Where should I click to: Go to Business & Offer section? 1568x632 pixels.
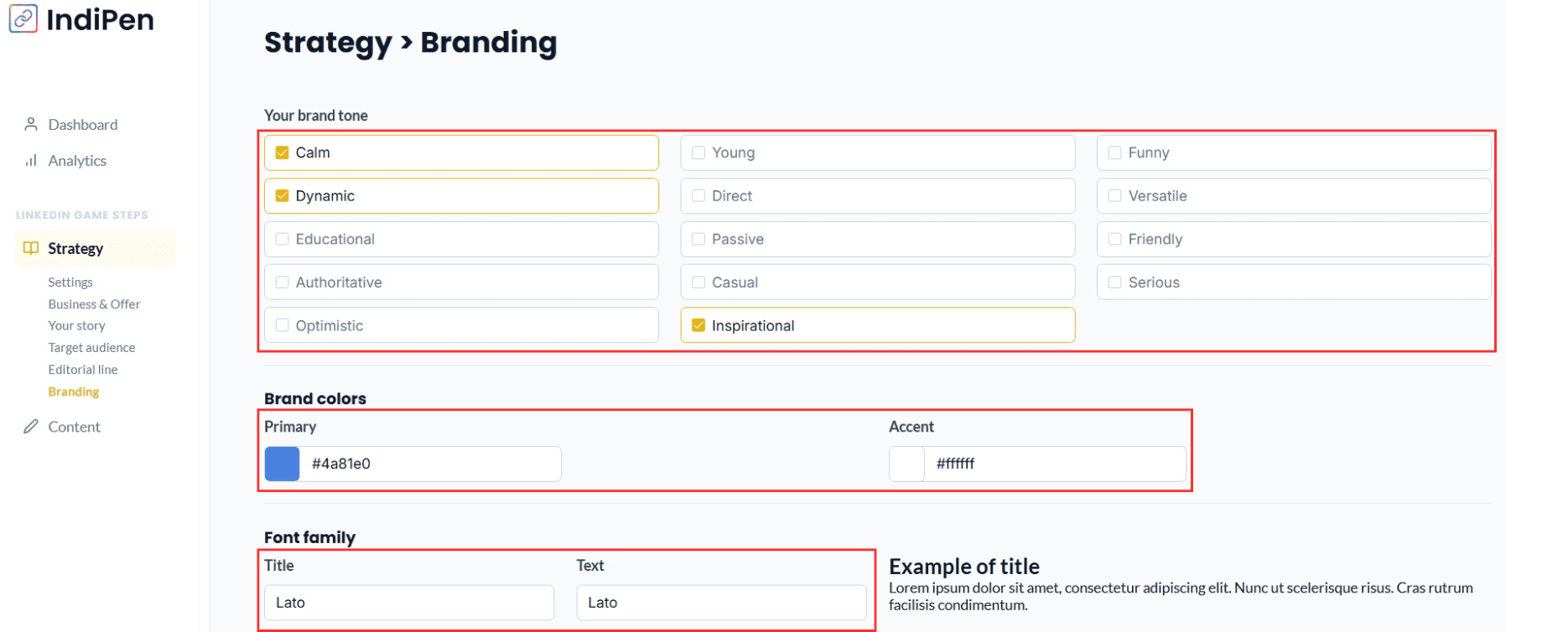(x=94, y=304)
